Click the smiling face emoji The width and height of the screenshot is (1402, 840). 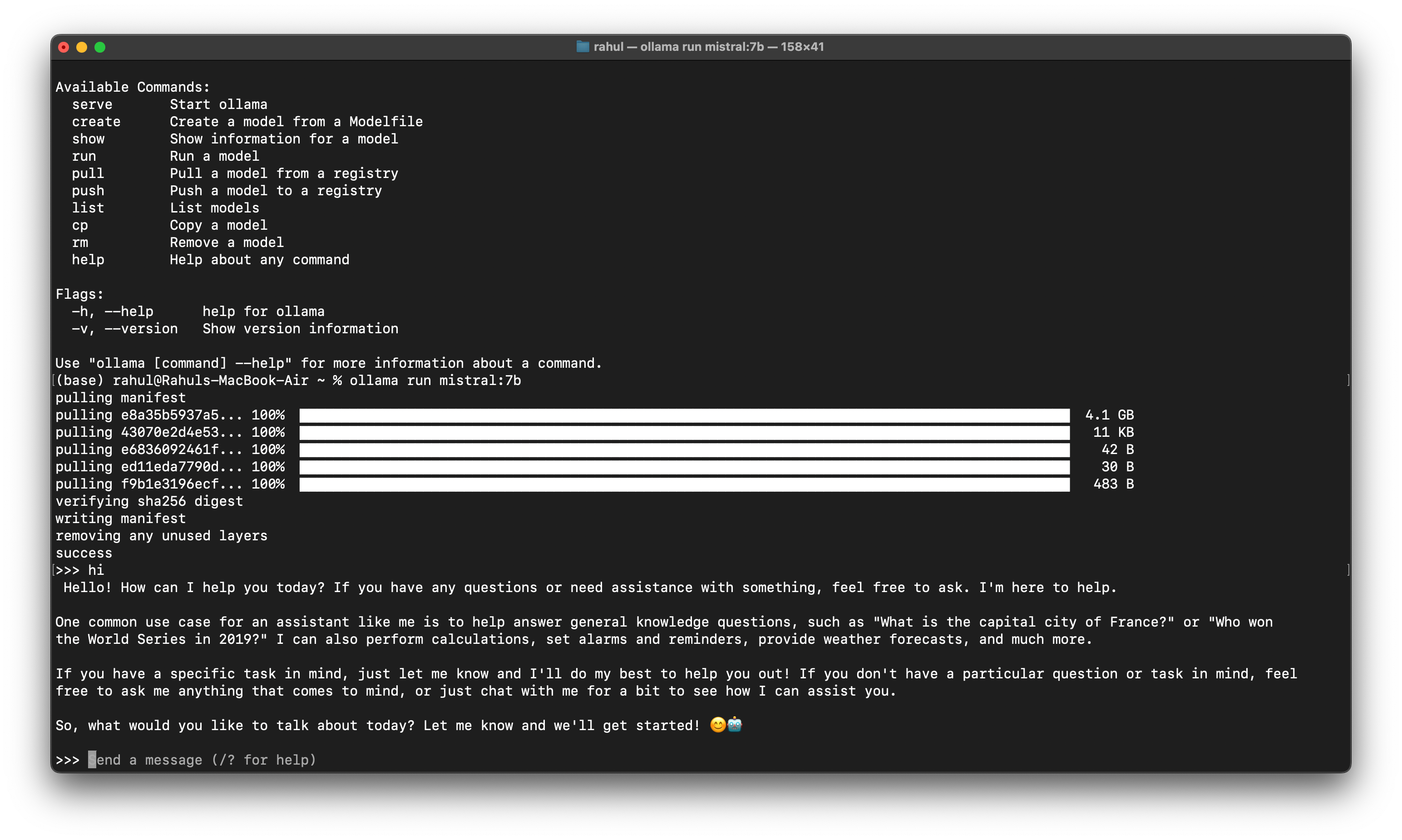(x=718, y=725)
